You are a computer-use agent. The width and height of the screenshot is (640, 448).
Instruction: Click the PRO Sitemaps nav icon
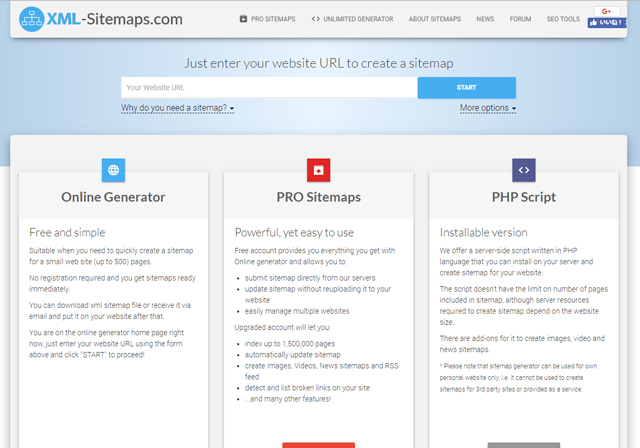pos(243,19)
